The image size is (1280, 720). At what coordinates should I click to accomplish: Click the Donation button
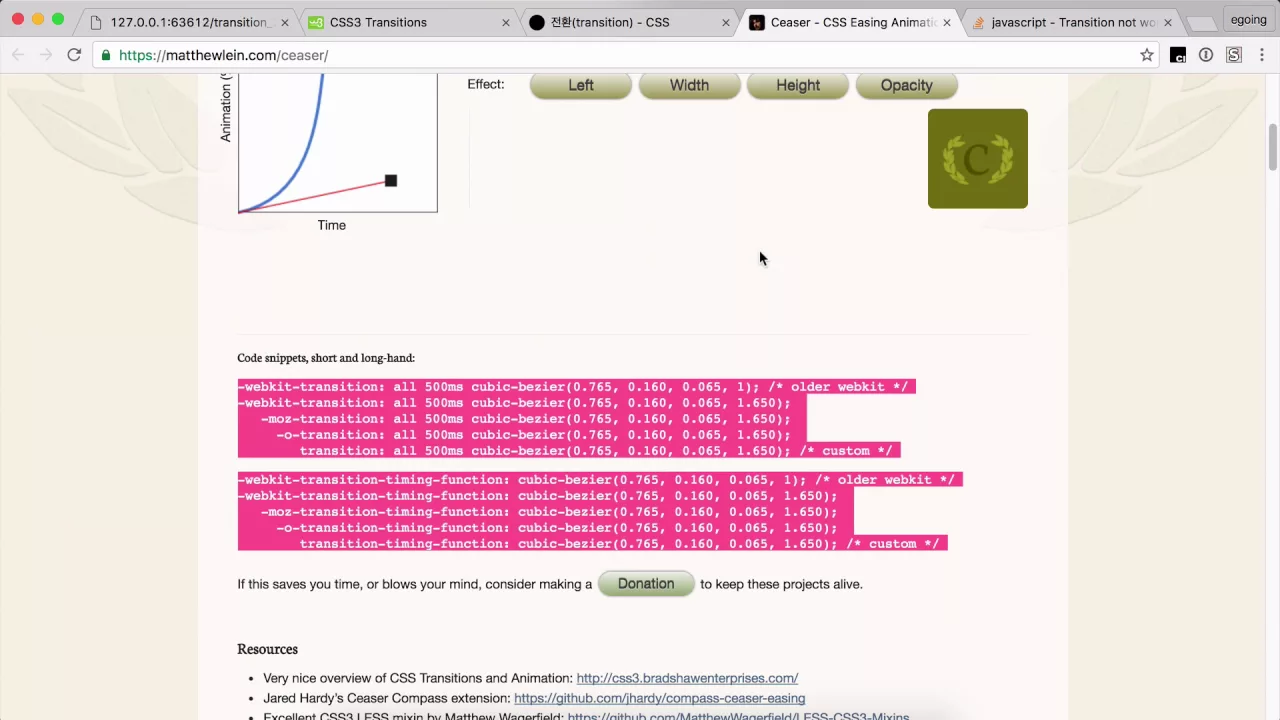(x=646, y=584)
